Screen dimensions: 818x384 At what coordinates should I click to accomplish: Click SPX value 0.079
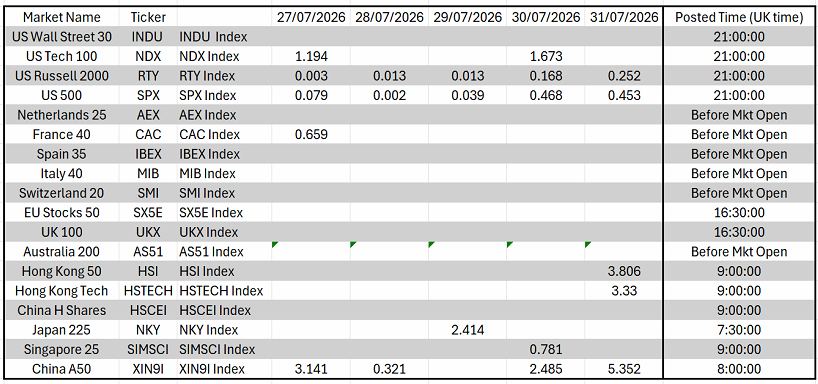(311, 95)
